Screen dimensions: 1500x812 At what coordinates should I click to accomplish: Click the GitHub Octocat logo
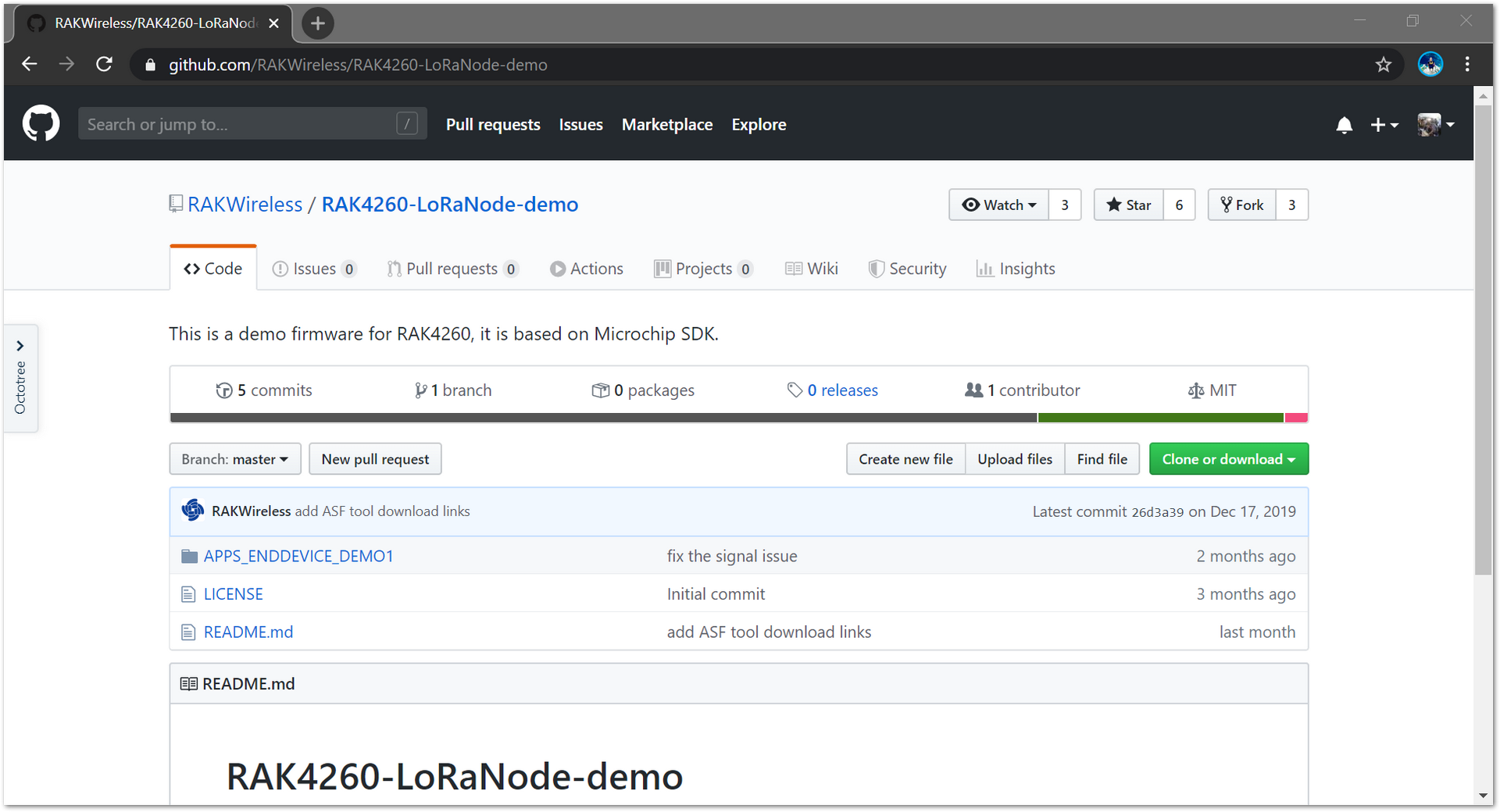coord(41,123)
